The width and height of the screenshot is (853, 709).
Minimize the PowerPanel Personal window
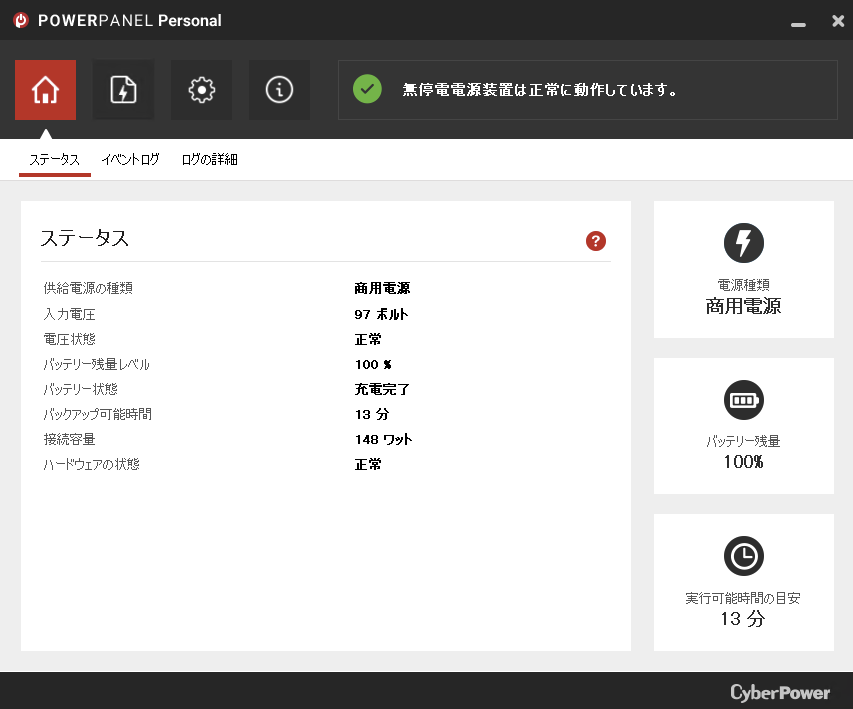click(797, 22)
